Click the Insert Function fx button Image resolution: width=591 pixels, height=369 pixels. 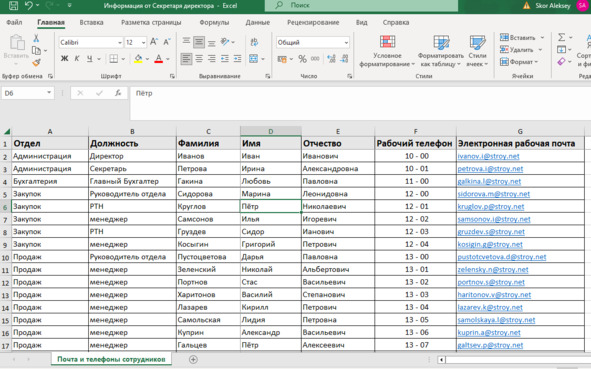(118, 93)
